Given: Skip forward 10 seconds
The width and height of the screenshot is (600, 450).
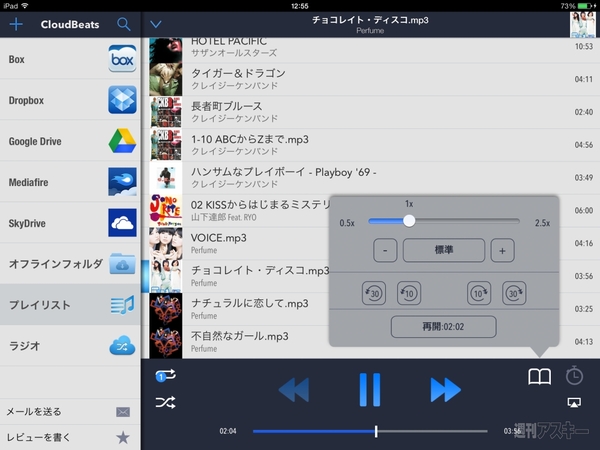Looking at the screenshot, I should (479, 293).
